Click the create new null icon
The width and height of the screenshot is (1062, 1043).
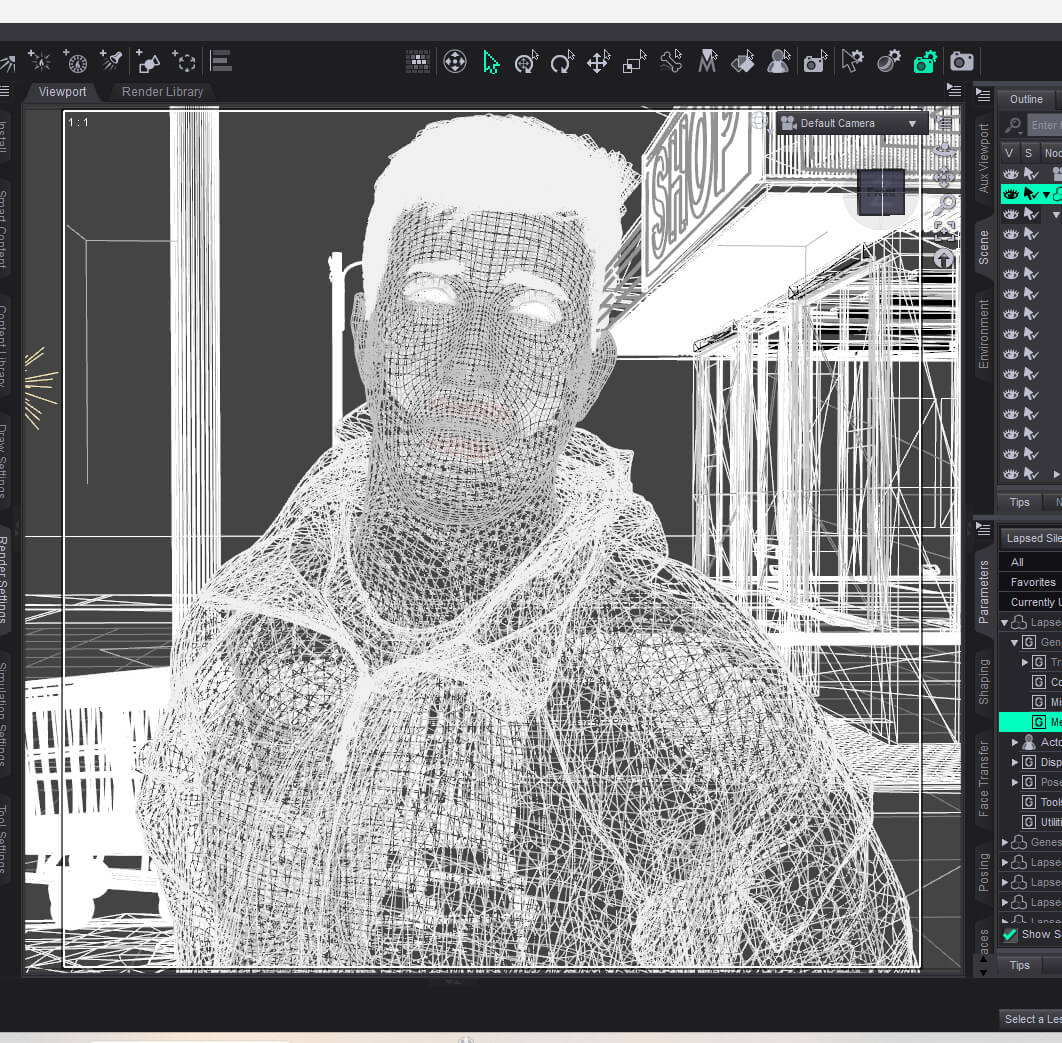pos(184,61)
